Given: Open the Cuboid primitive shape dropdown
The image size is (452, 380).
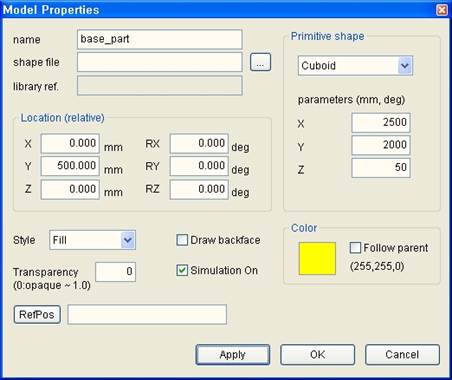Looking at the screenshot, I should [355, 65].
